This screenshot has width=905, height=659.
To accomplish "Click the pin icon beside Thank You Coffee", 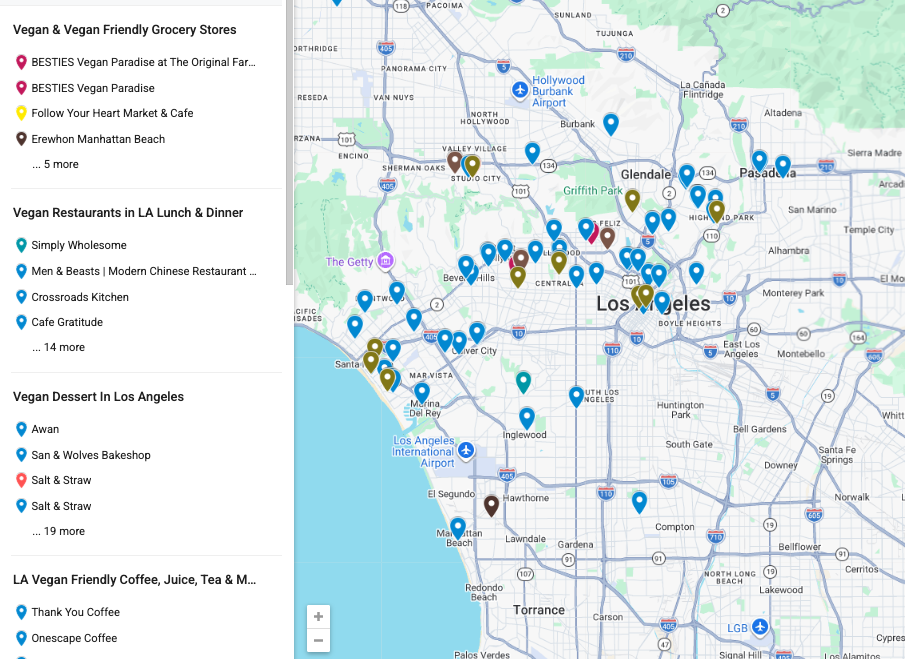I will 20,612.
